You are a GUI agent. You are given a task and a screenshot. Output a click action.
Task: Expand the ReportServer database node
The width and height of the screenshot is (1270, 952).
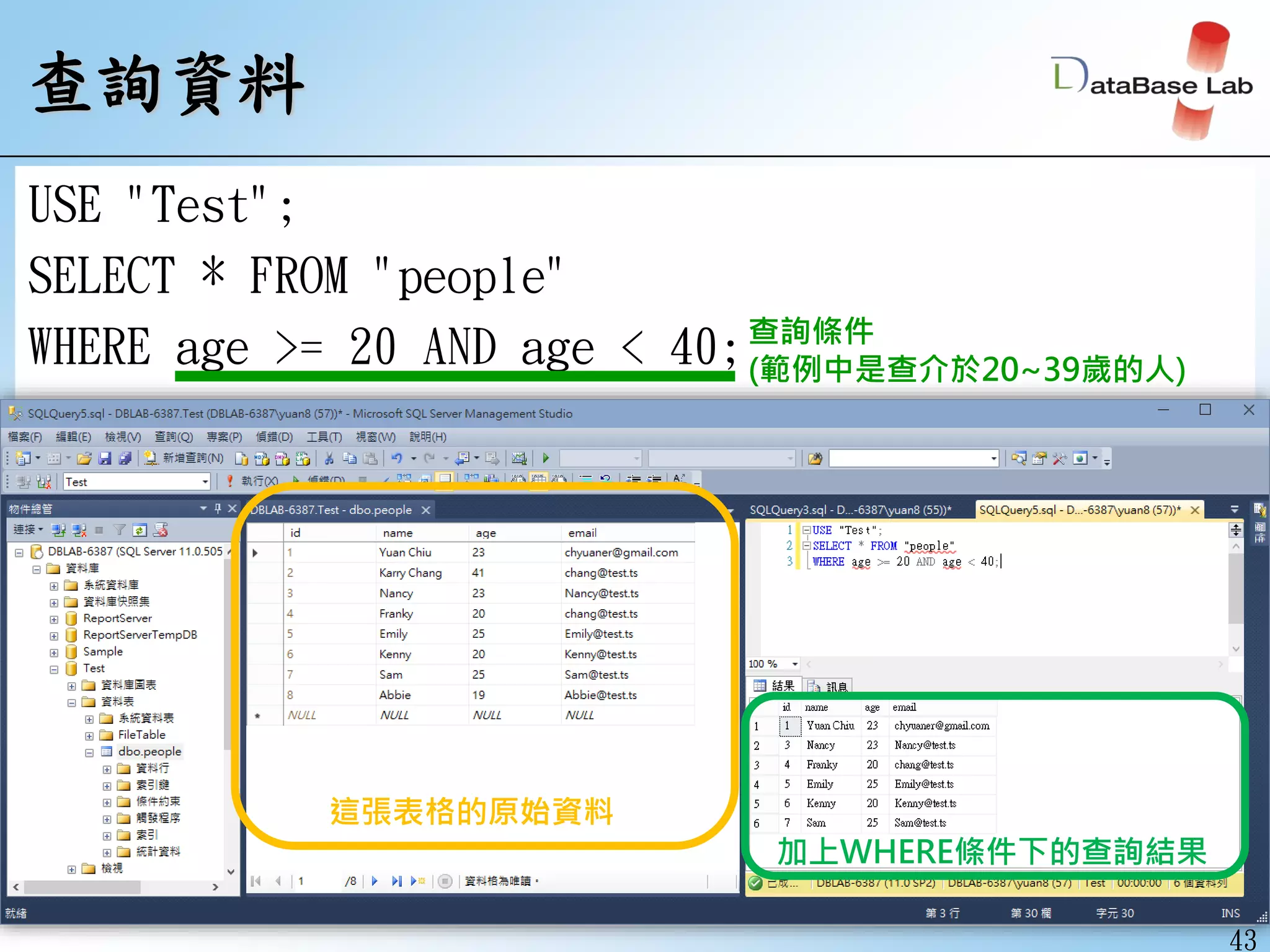54,619
